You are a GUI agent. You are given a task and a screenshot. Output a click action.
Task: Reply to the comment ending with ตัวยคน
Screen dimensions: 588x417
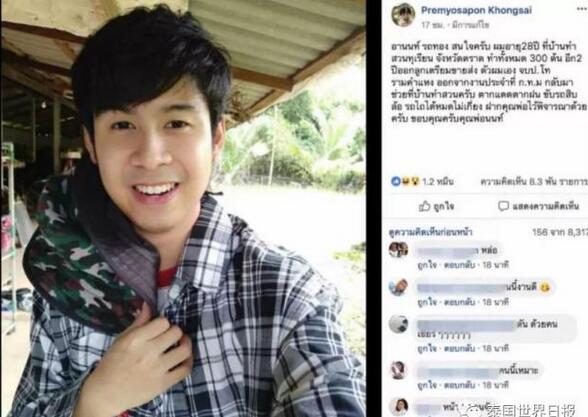click(x=459, y=349)
